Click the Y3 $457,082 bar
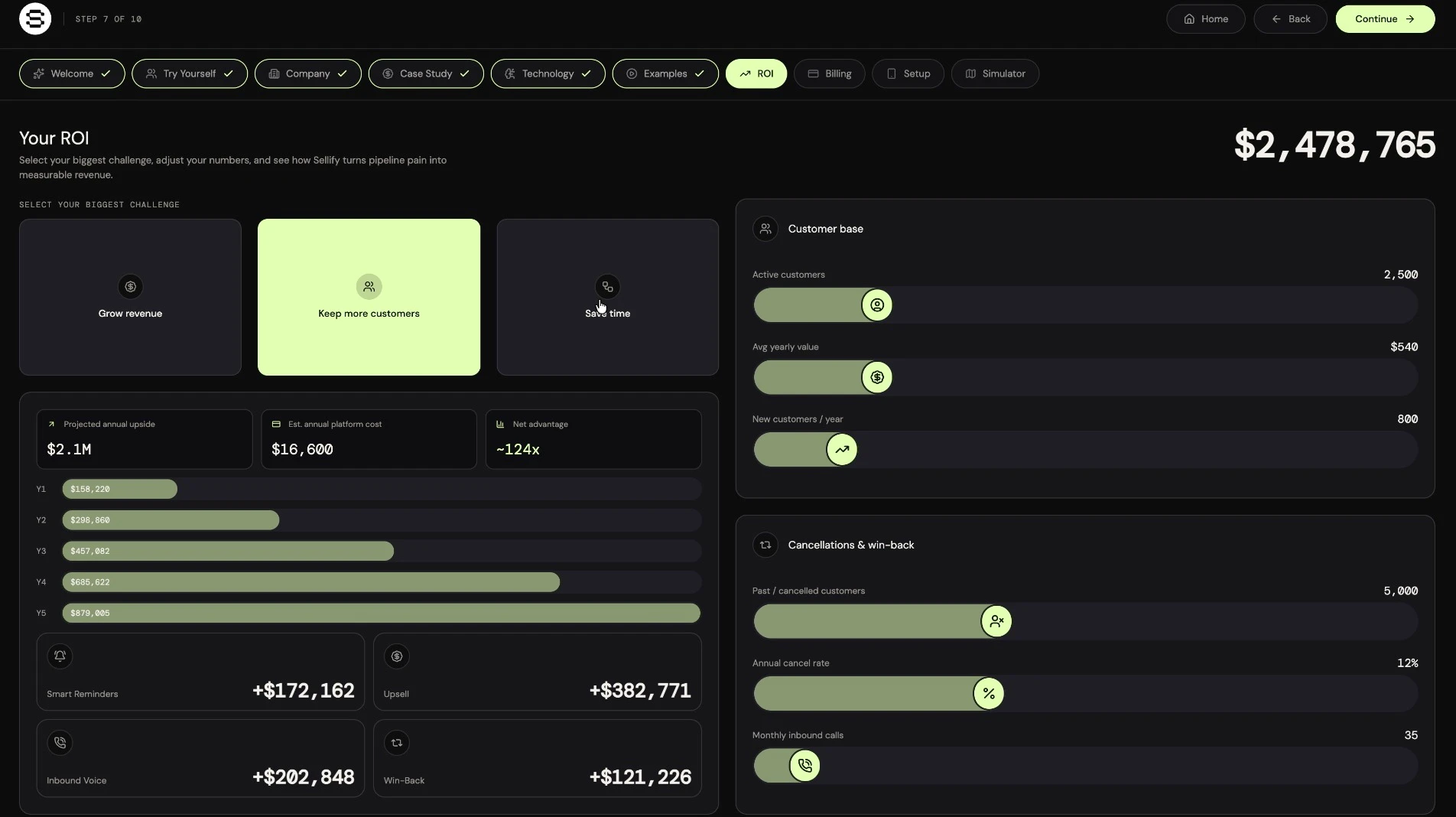 pyautogui.click(x=228, y=551)
